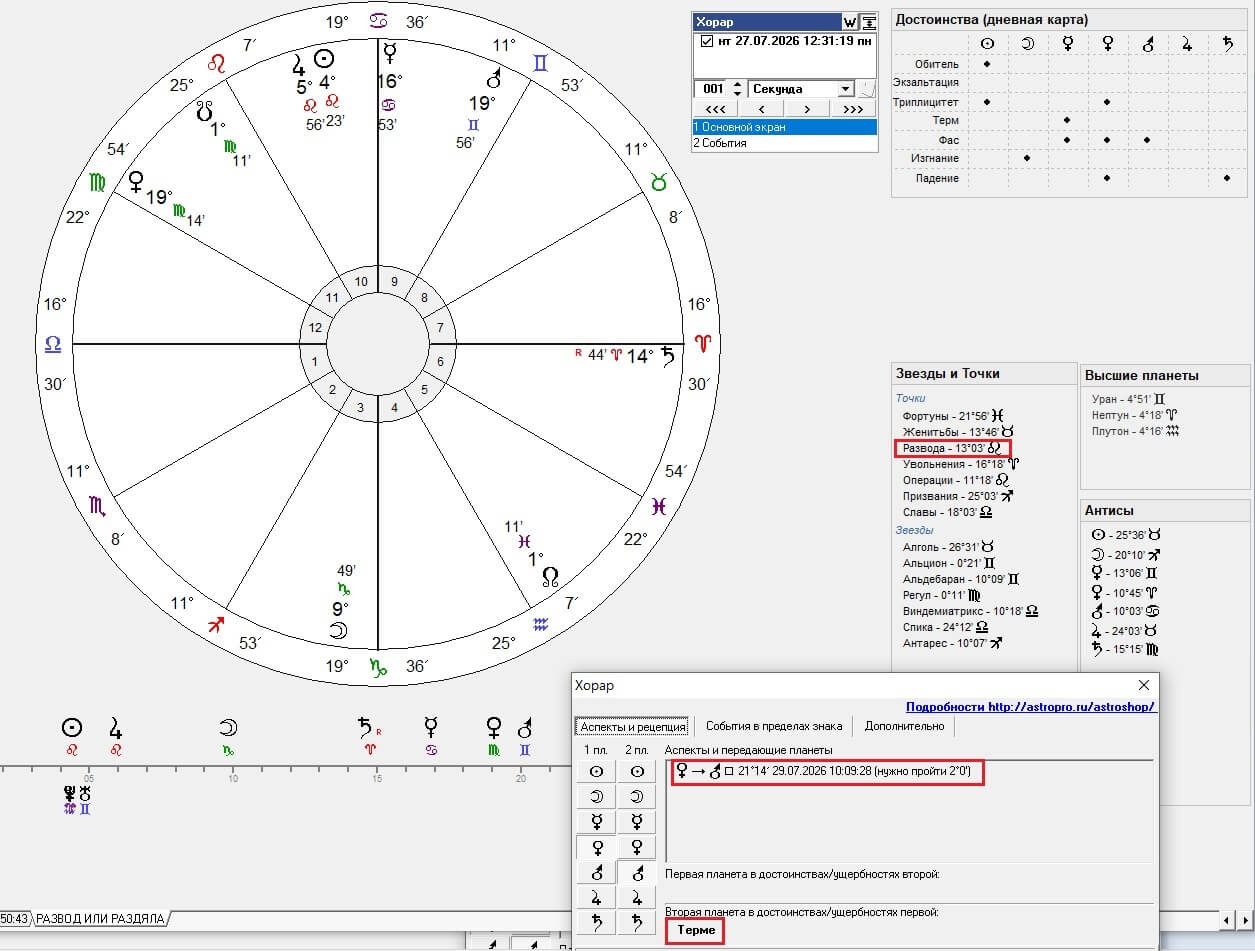Click into the 001 step value field
The height and width of the screenshot is (951, 1255).
712,89
